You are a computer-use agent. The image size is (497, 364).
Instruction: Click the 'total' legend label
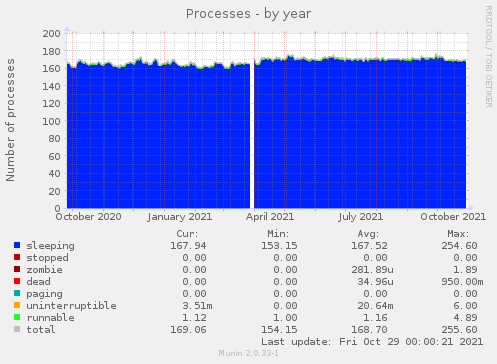click(41, 330)
